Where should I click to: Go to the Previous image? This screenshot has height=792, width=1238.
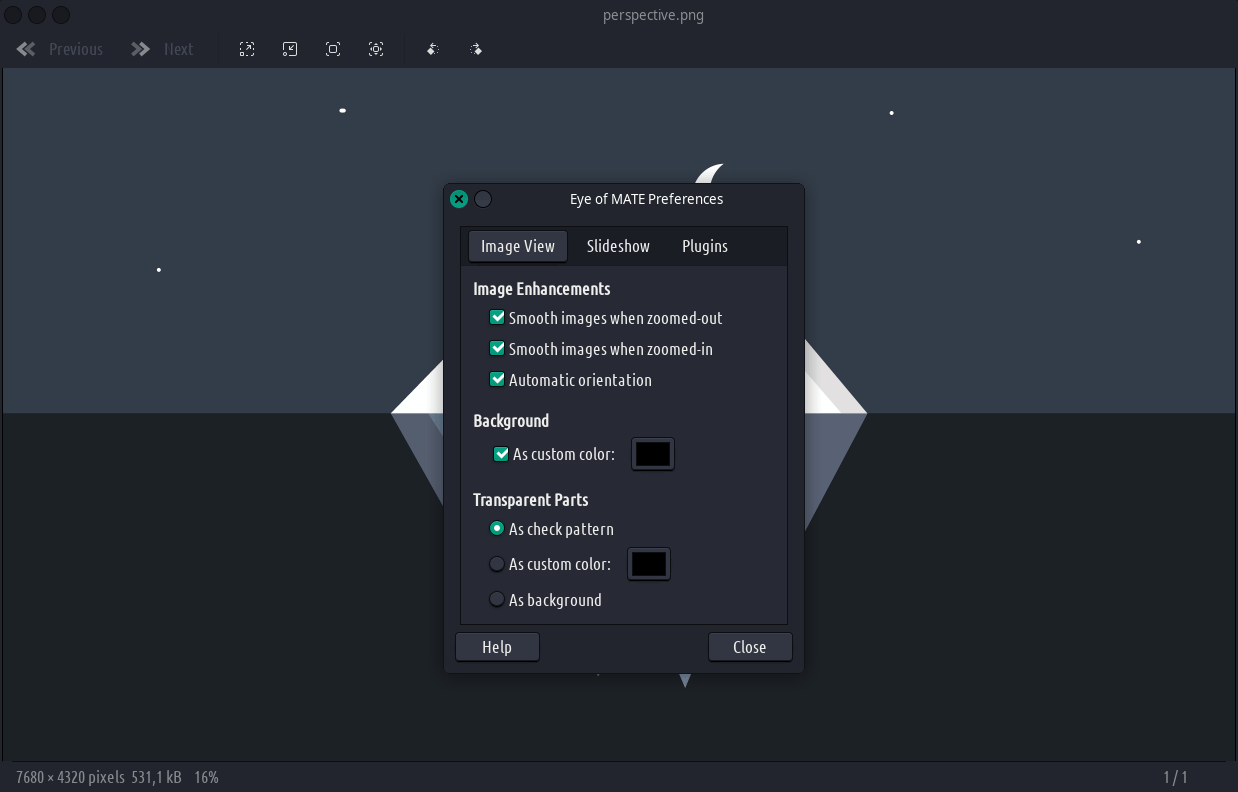coord(60,49)
